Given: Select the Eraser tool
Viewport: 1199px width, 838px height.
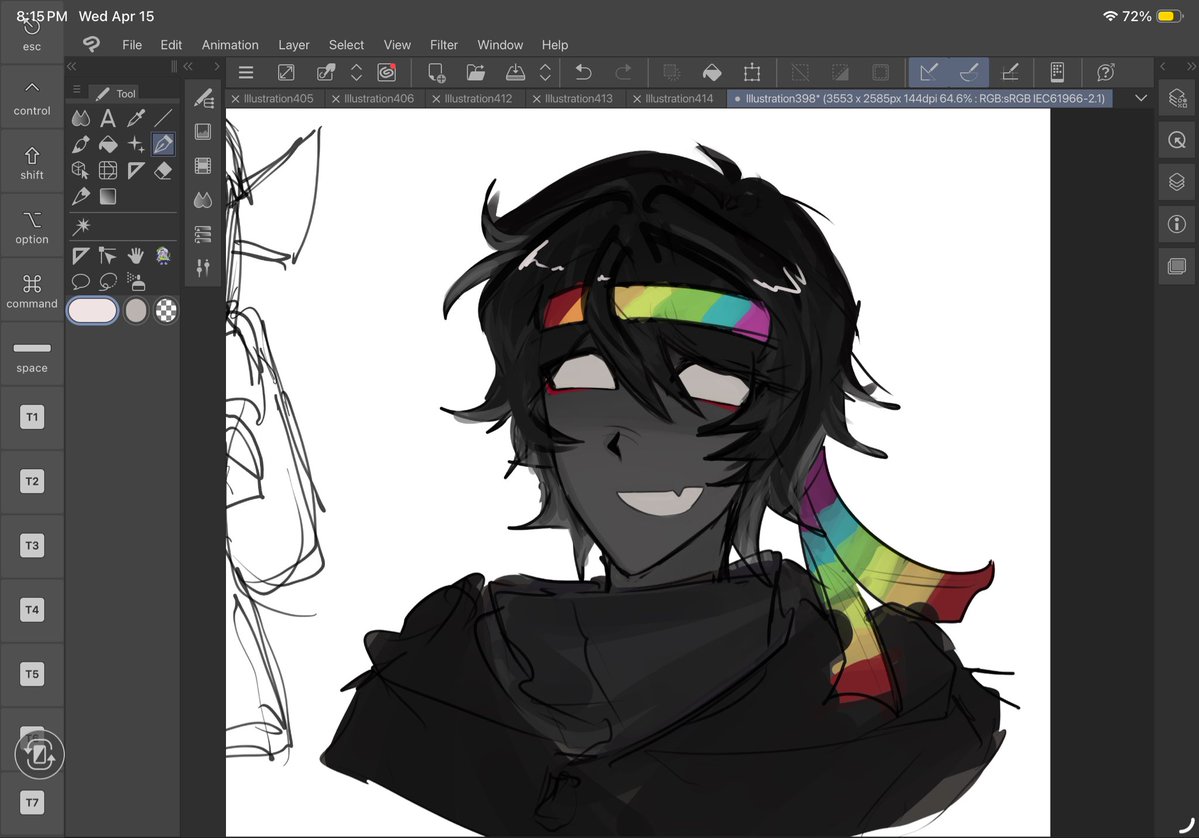Looking at the screenshot, I should 163,170.
